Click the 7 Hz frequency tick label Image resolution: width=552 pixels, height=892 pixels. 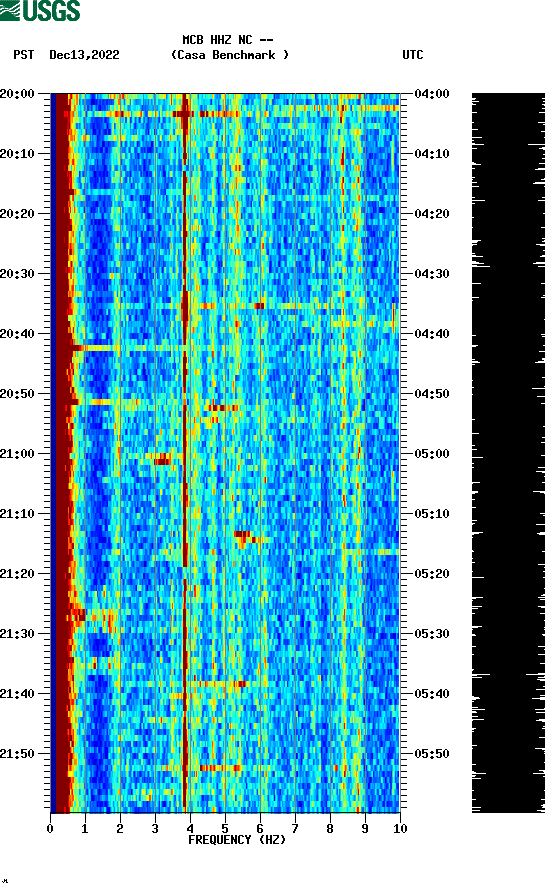click(295, 829)
